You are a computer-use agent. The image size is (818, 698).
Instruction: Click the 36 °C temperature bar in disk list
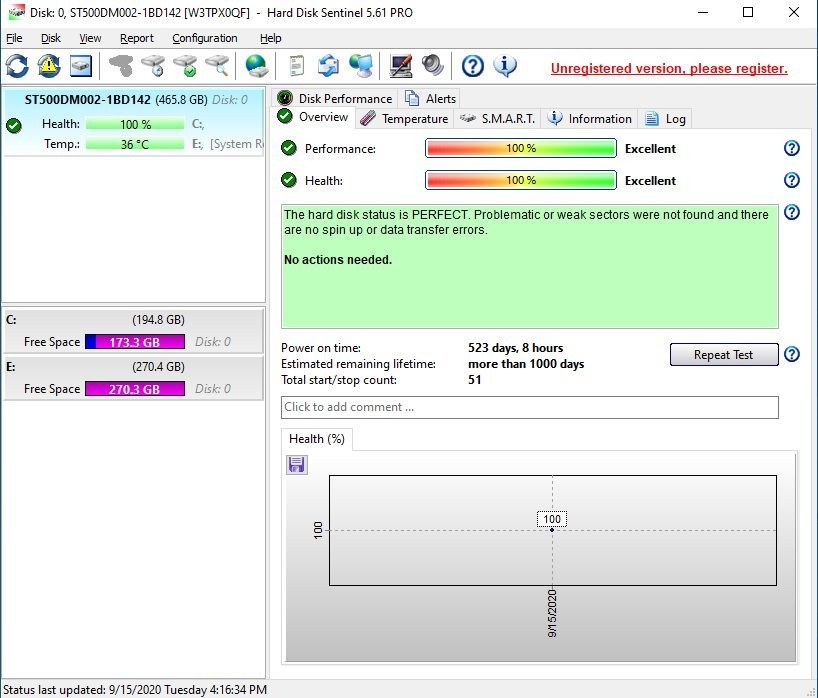(135, 144)
